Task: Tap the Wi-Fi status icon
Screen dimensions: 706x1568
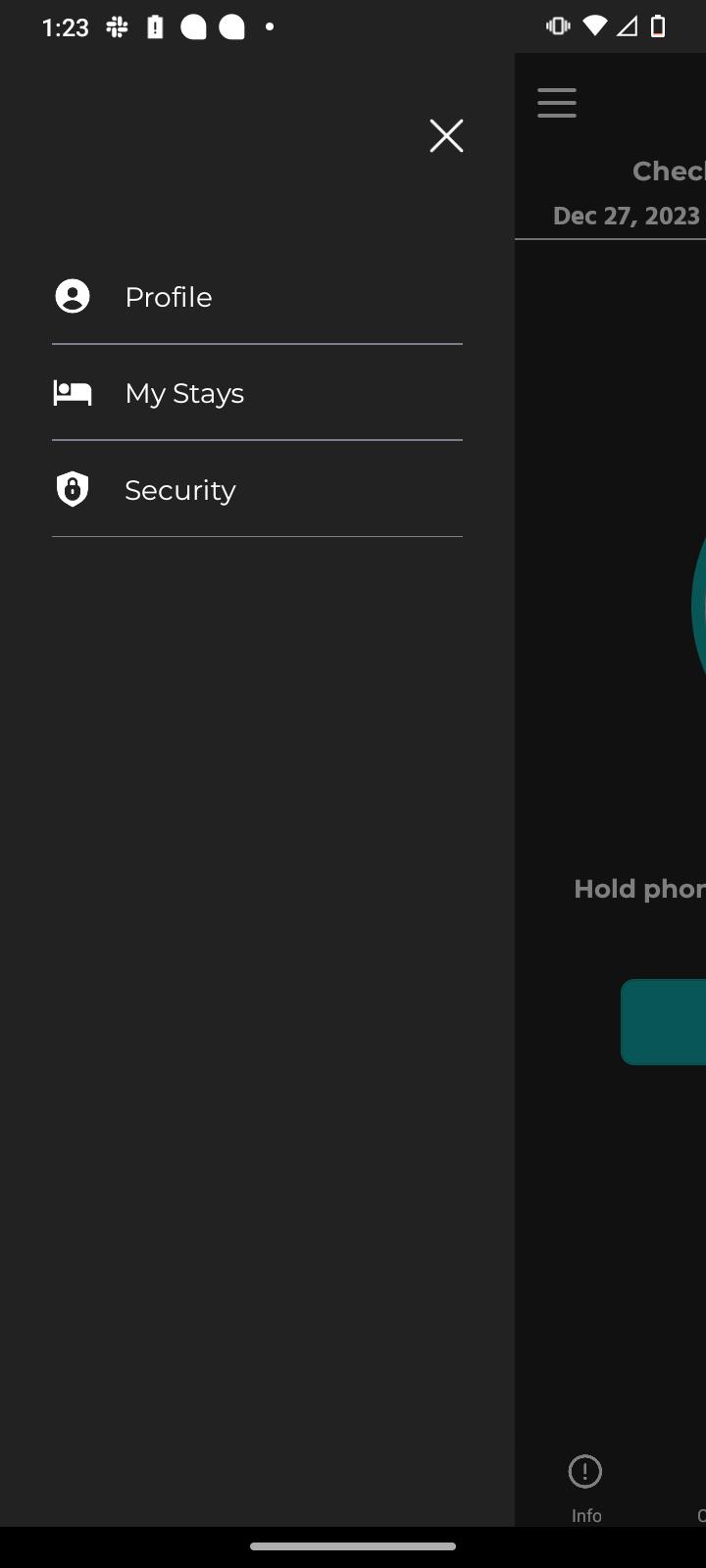Action: click(x=594, y=26)
